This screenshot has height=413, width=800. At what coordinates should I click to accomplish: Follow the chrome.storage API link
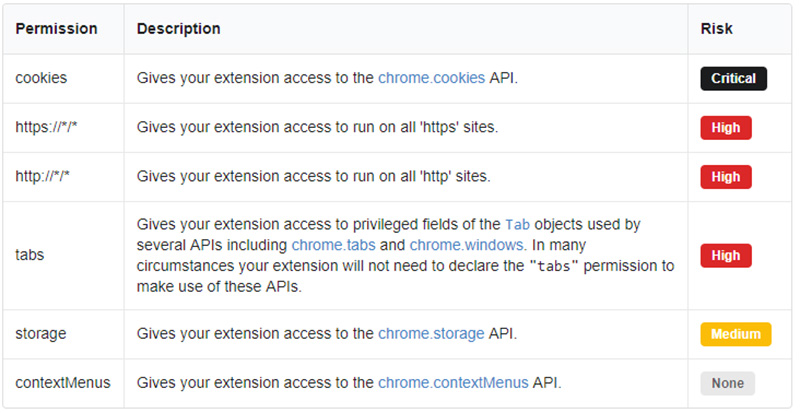[x=431, y=334]
